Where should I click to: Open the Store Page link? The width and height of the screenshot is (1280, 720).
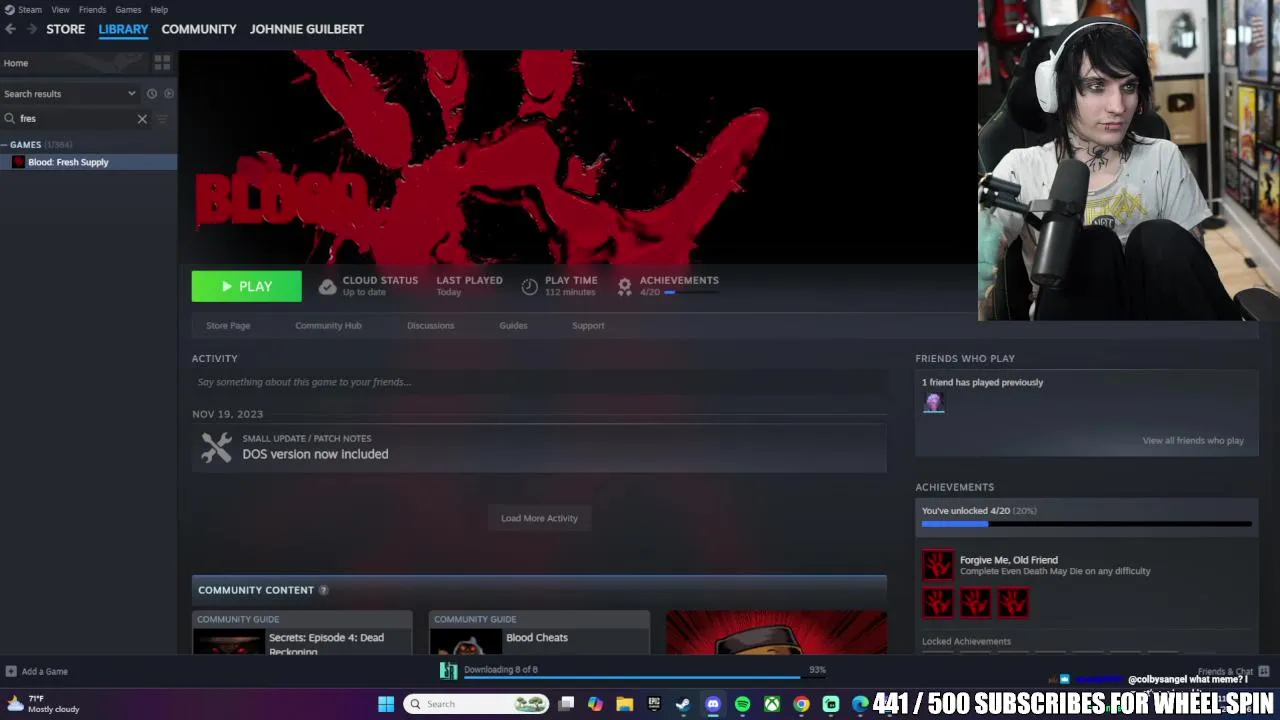[228, 325]
